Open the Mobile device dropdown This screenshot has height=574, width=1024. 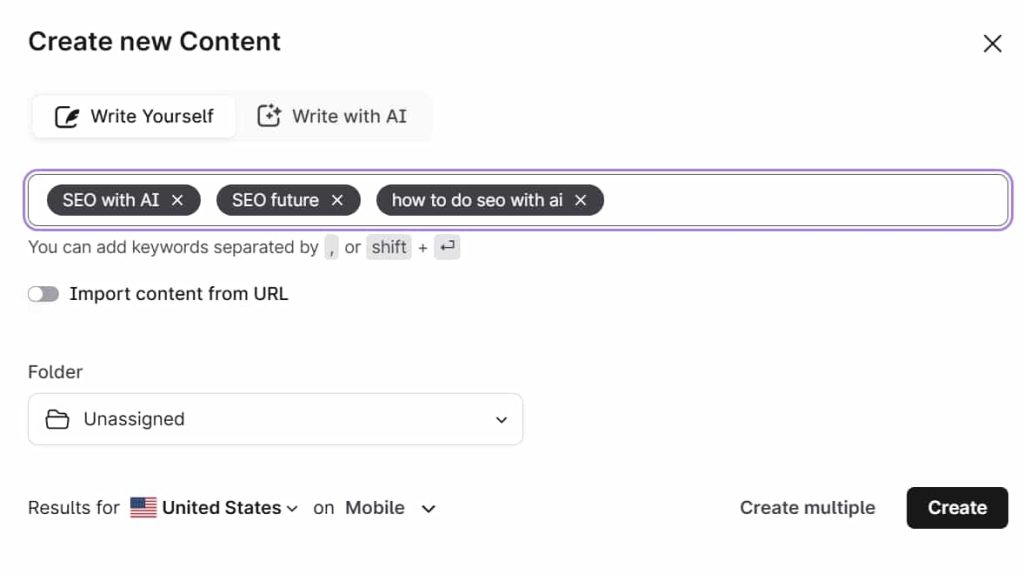pos(390,508)
